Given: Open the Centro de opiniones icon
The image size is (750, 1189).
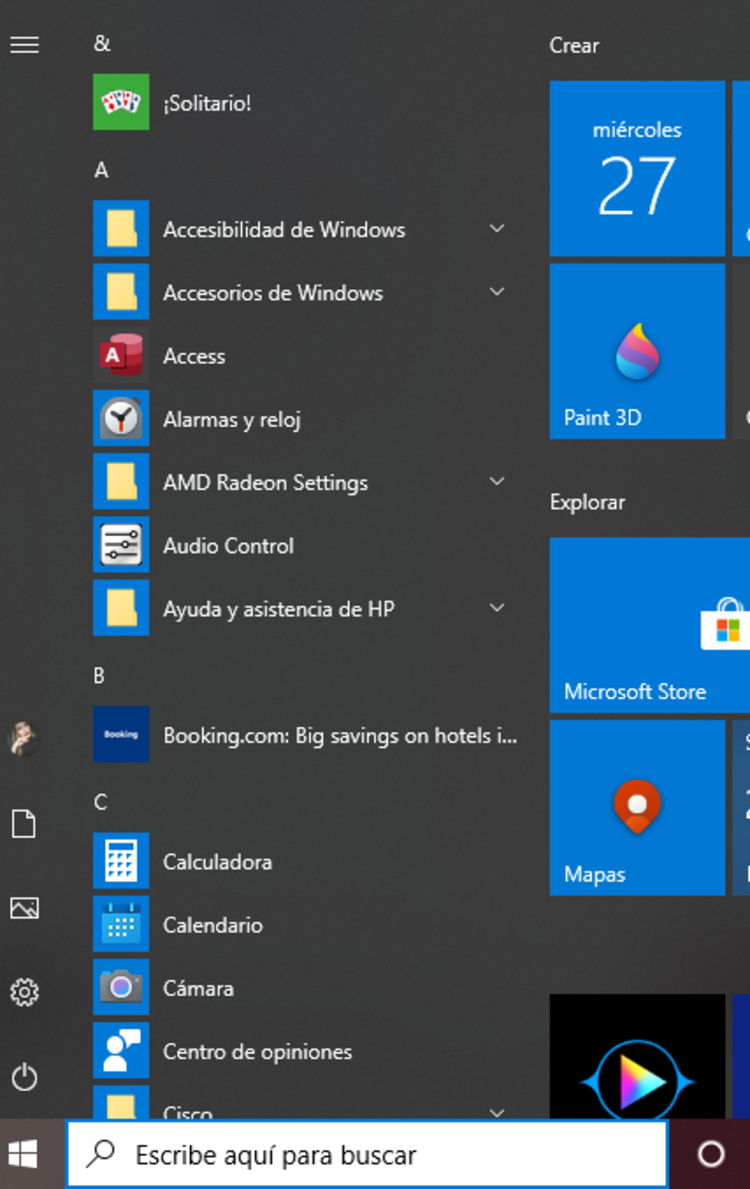Looking at the screenshot, I should click(x=121, y=1050).
